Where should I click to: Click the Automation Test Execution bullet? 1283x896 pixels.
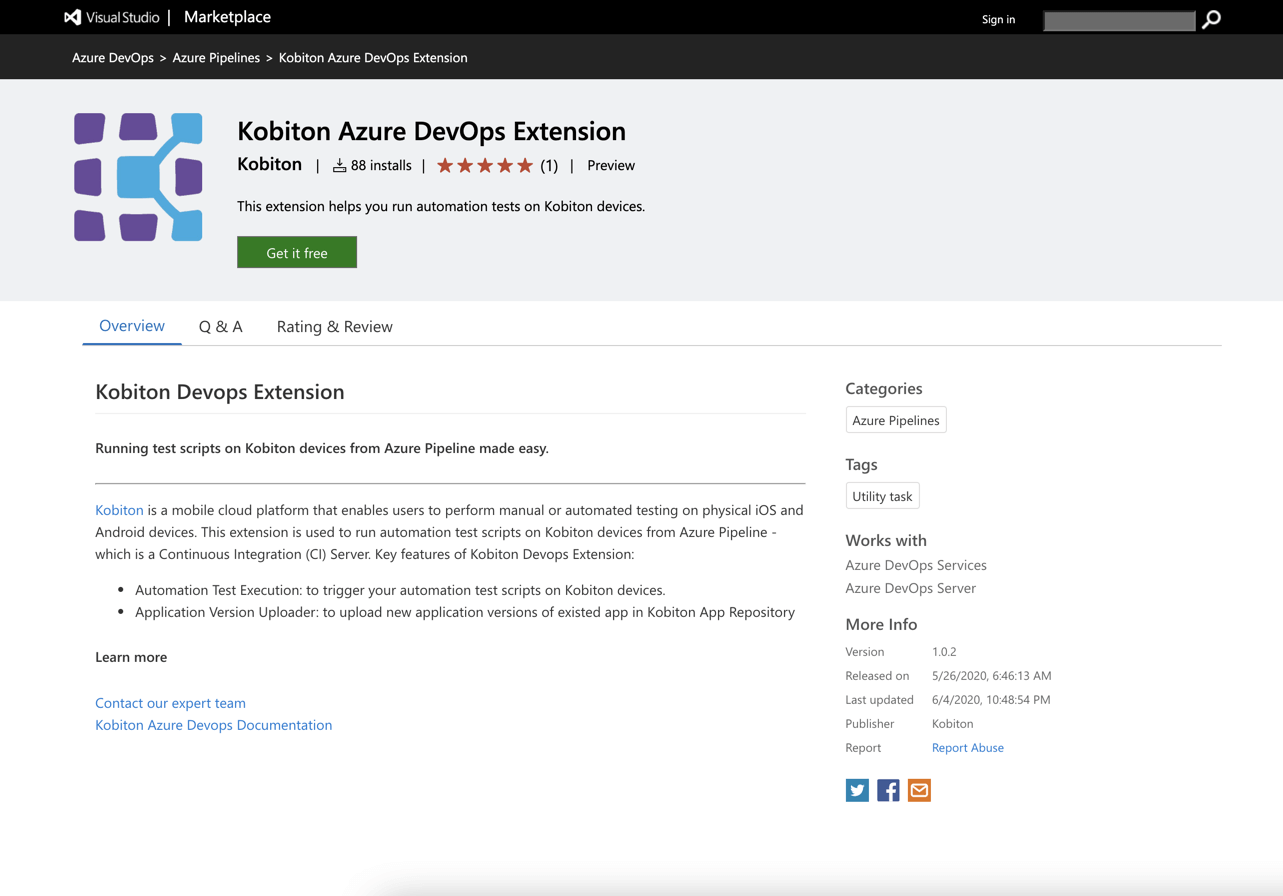400,590
